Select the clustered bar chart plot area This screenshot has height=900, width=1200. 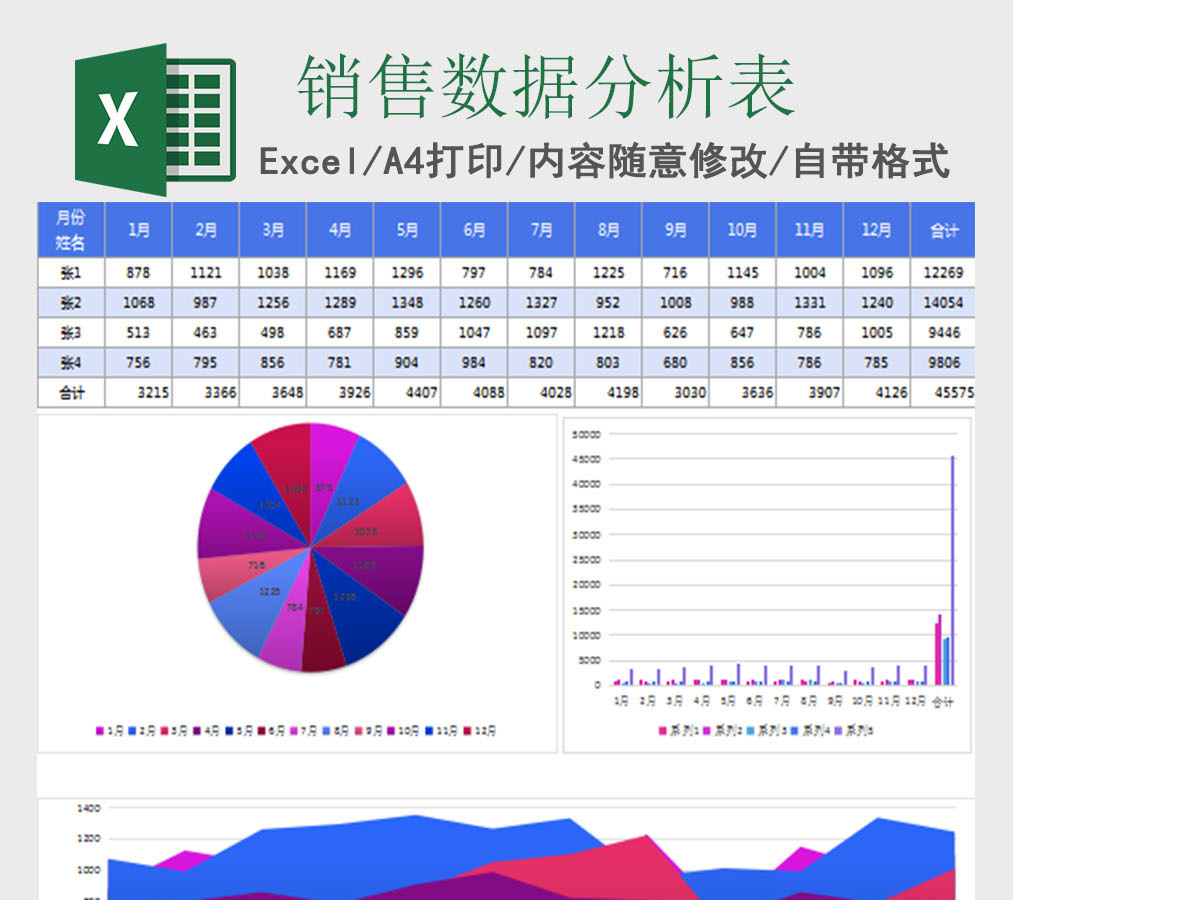[x=782, y=560]
